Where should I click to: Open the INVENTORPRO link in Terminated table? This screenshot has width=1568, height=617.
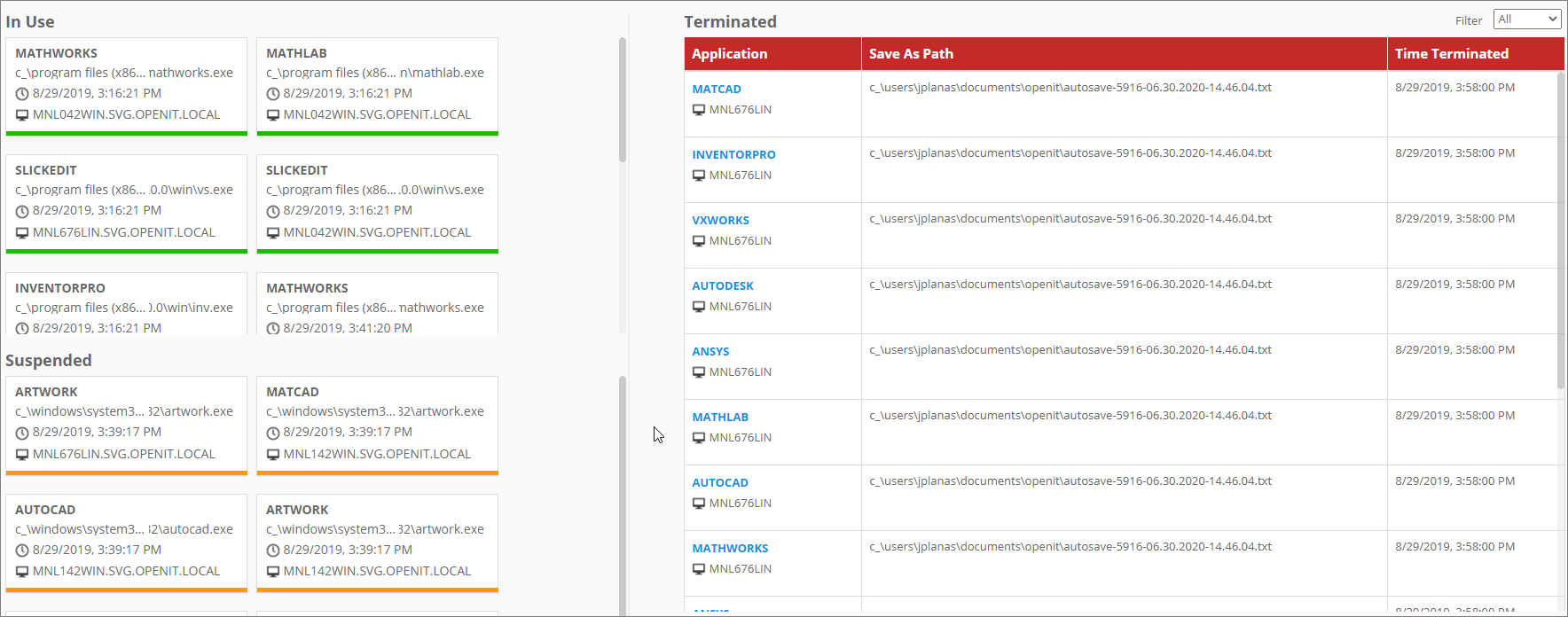(x=733, y=154)
